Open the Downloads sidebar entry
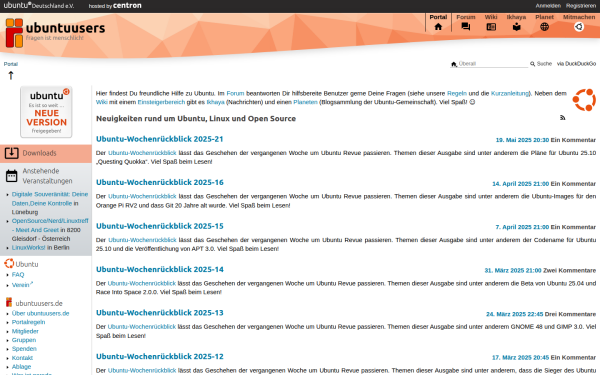The image size is (600, 375). [46, 153]
